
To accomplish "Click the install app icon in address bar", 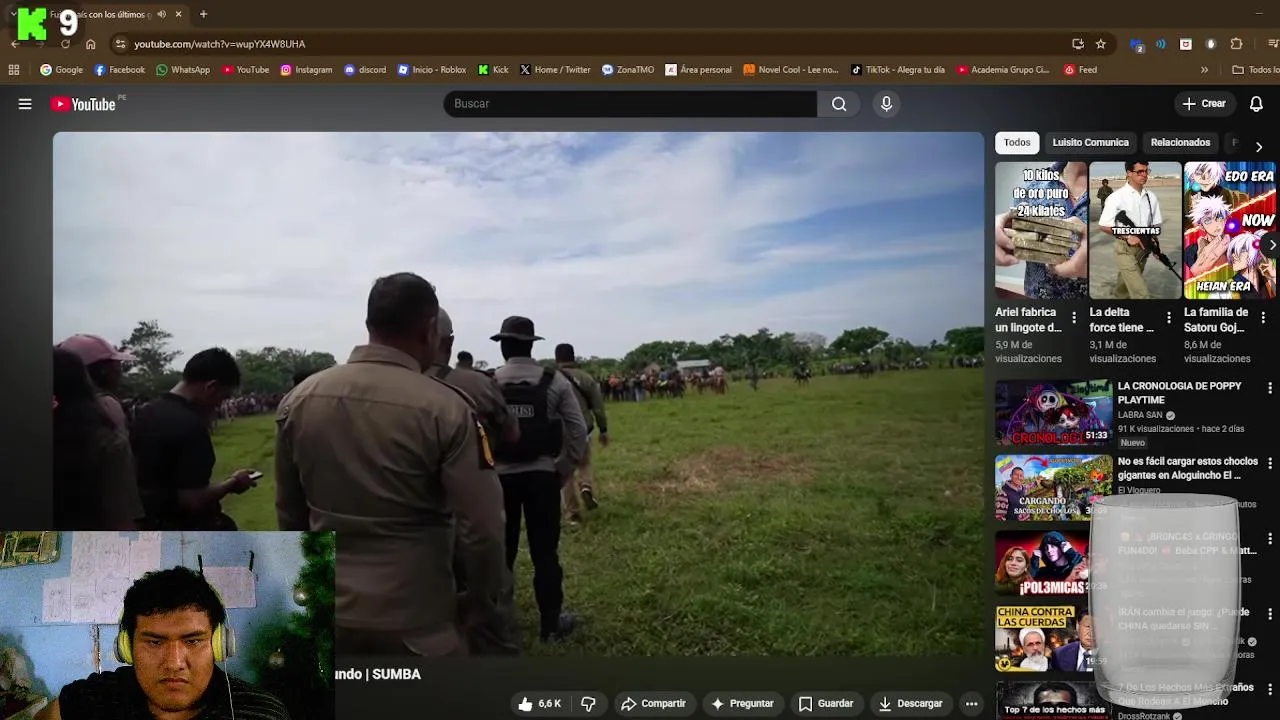I will (x=1077, y=44).
